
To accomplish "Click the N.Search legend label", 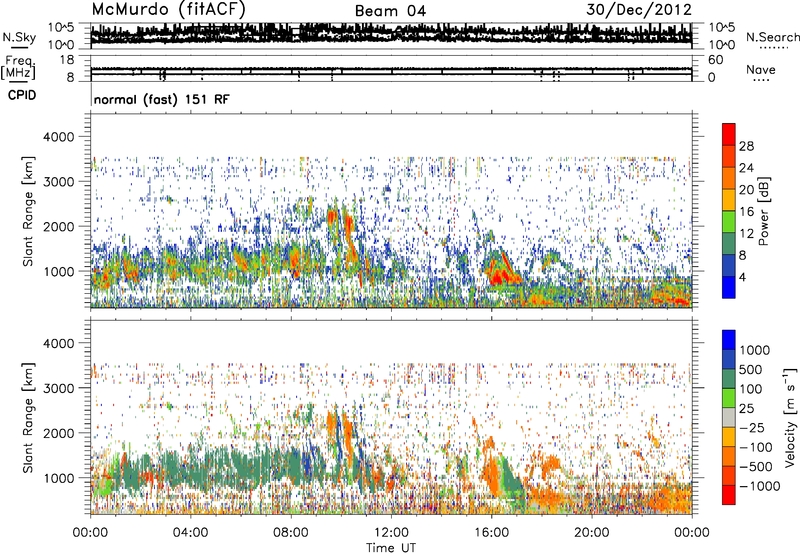I will [772, 37].
